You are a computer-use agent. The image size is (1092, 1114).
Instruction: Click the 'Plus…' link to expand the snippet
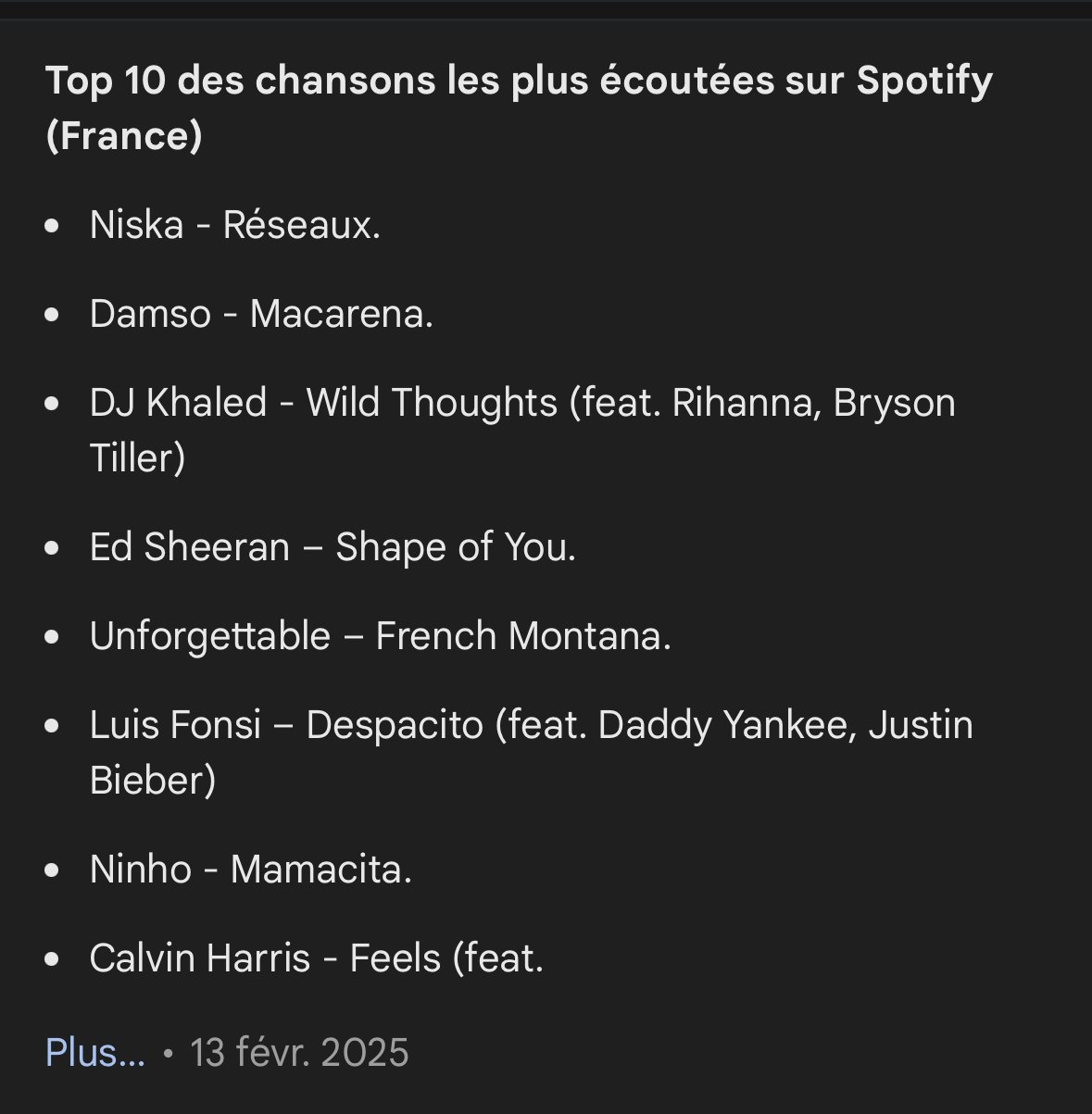[x=95, y=1053]
